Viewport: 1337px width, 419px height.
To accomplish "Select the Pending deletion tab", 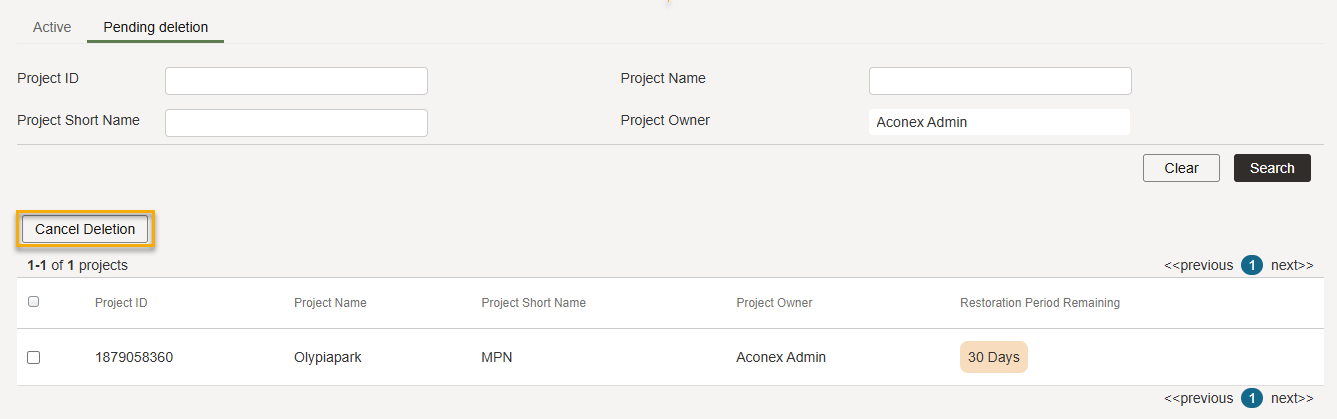I will 156,27.
